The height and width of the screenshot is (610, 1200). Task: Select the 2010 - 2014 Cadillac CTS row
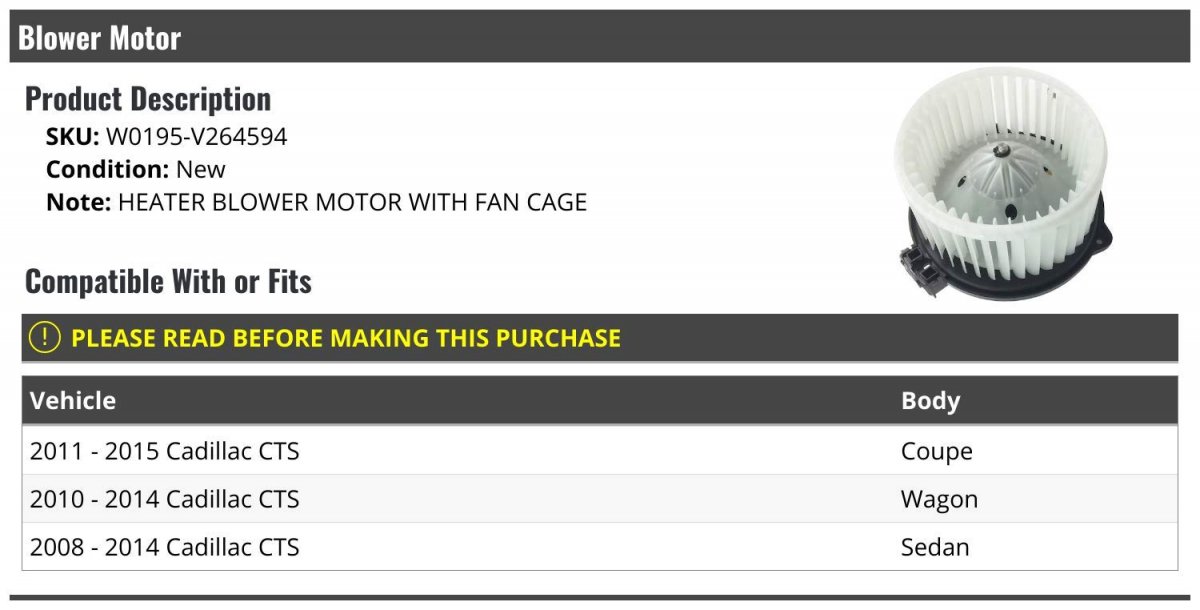[x=600, y=499]
